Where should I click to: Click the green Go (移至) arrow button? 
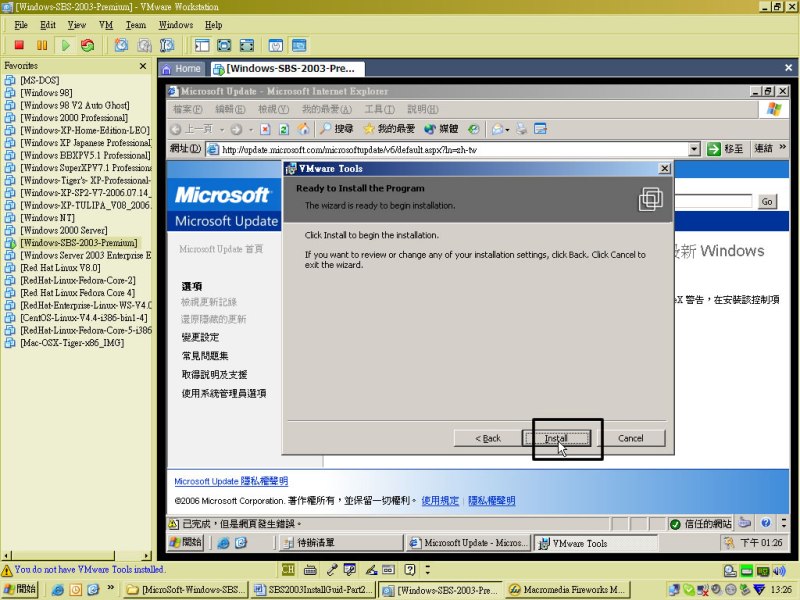click(726, 149)
